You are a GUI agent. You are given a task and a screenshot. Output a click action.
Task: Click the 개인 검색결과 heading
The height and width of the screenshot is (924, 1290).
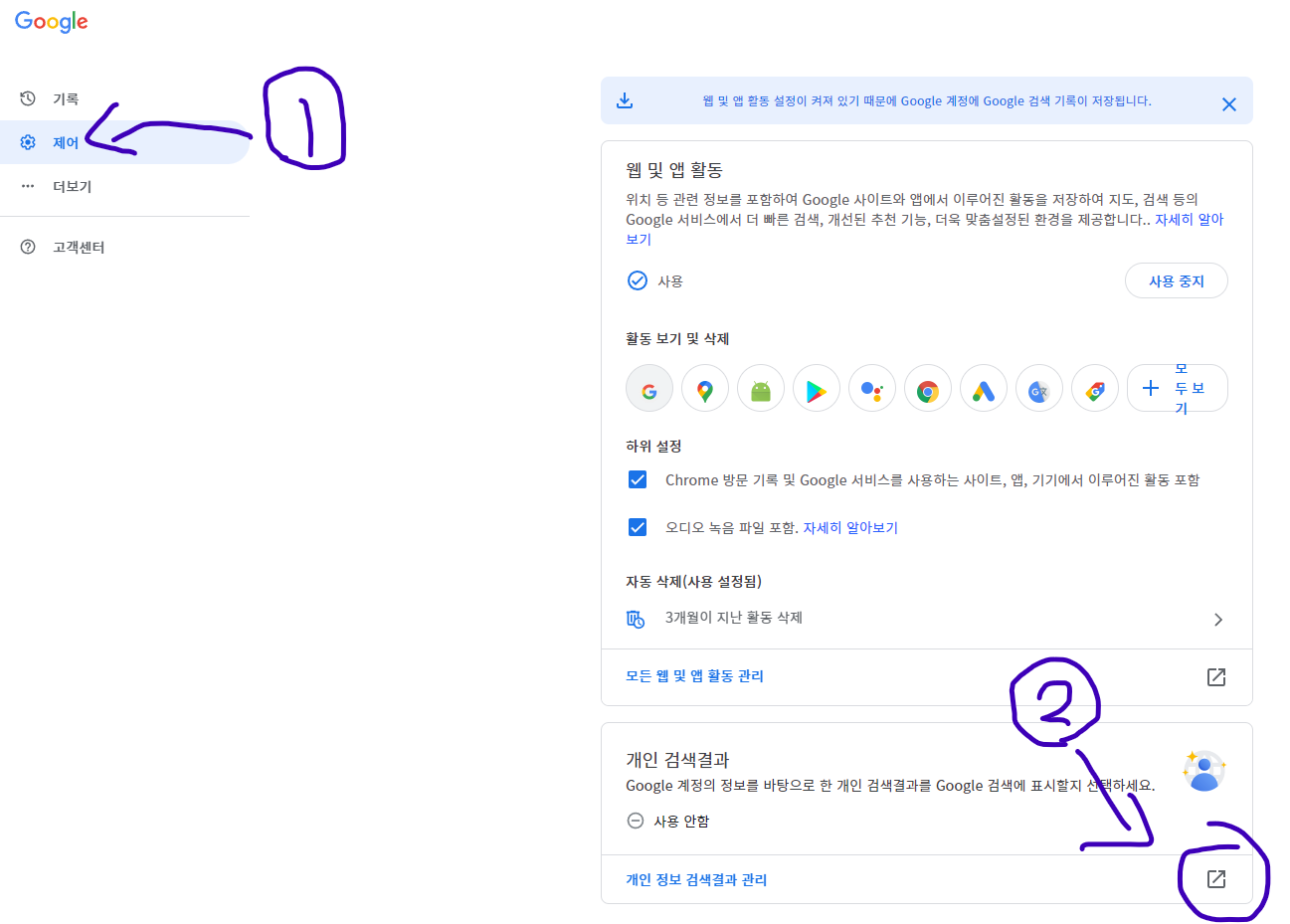click(677, 760)
